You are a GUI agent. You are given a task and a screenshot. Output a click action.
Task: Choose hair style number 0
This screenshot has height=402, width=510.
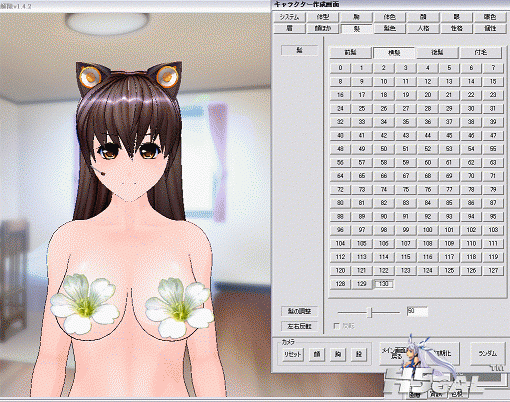(x=340, y=68)
